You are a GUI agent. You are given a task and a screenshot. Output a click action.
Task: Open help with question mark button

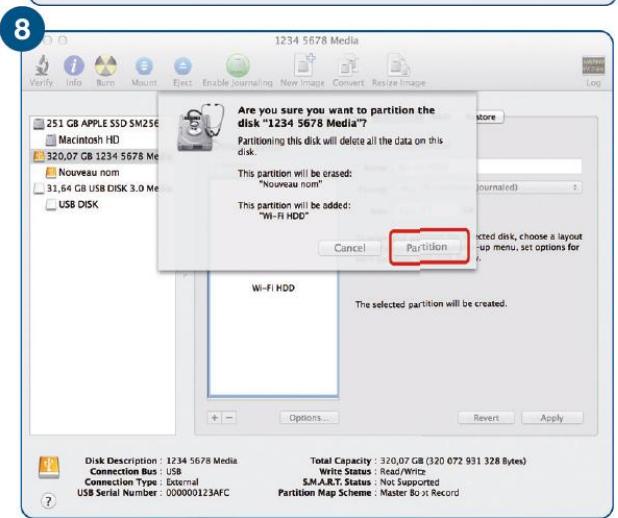click(48, 501)
